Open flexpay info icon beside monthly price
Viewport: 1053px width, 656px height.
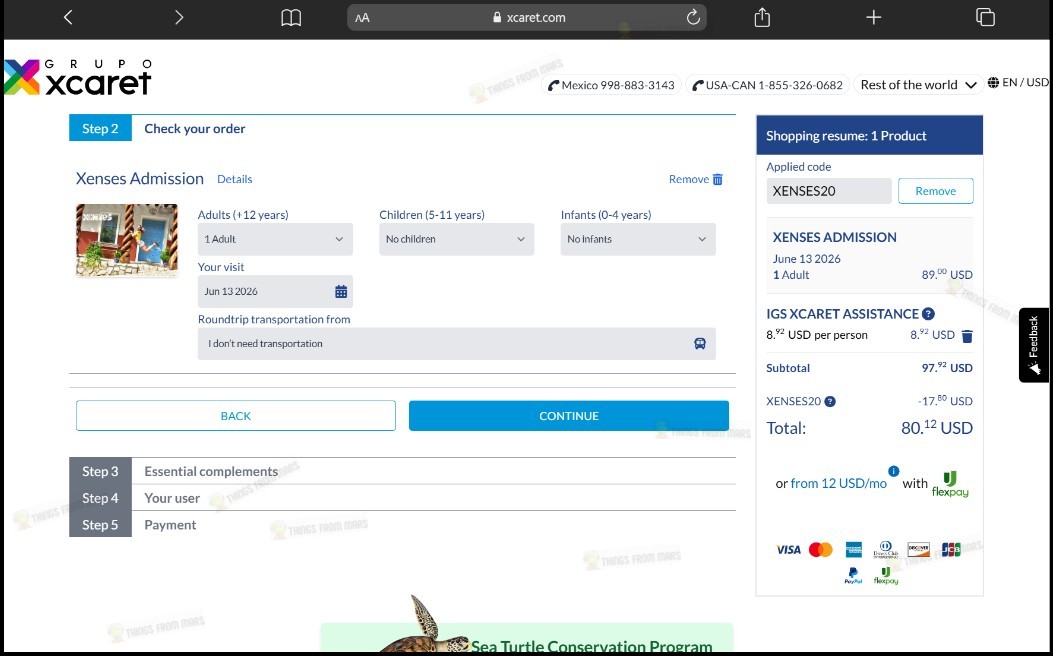[893, 471]
